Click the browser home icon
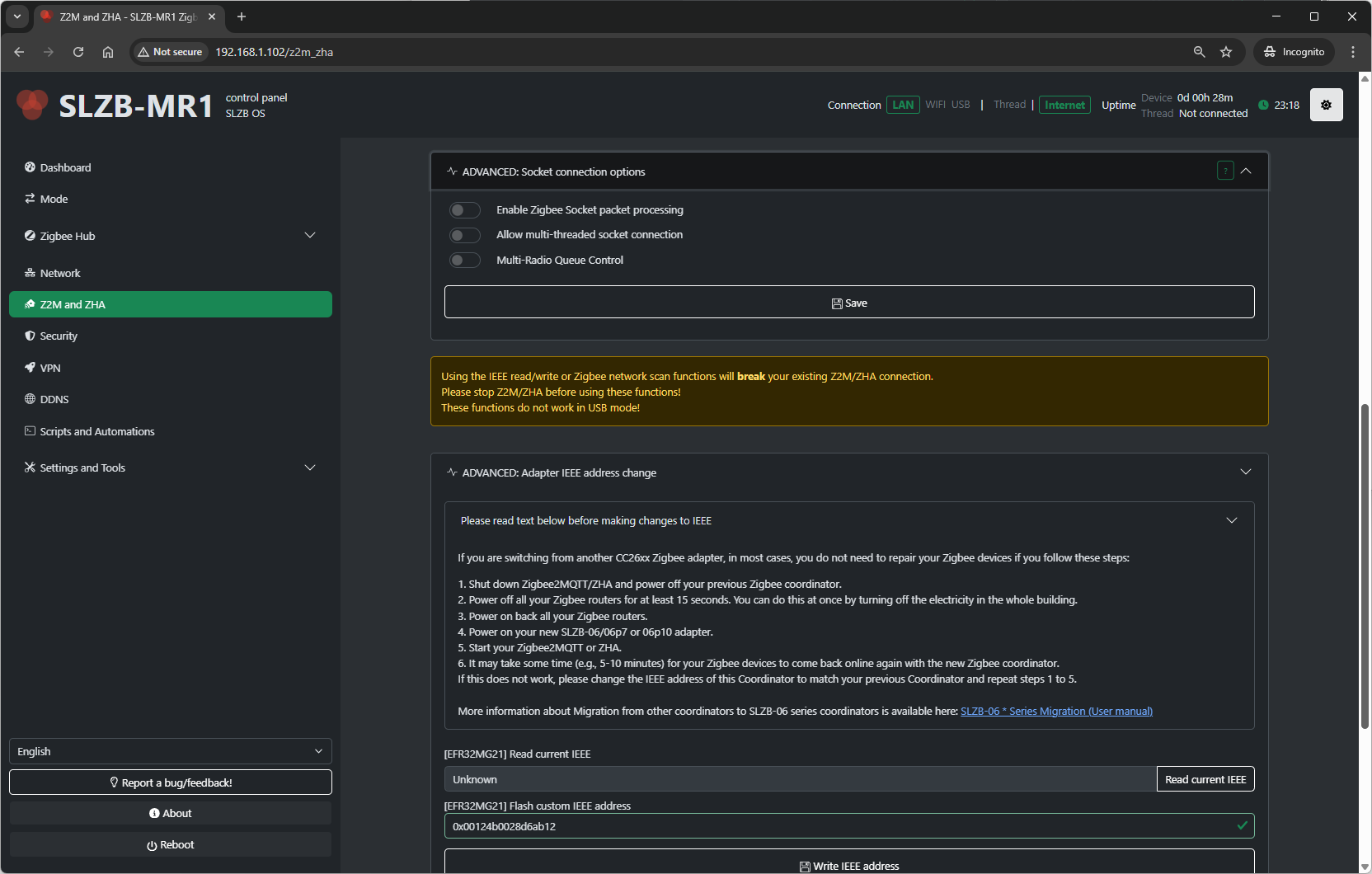Viewport: 1372px width, 874px height. pyautogui.click(x=108, y=52)
